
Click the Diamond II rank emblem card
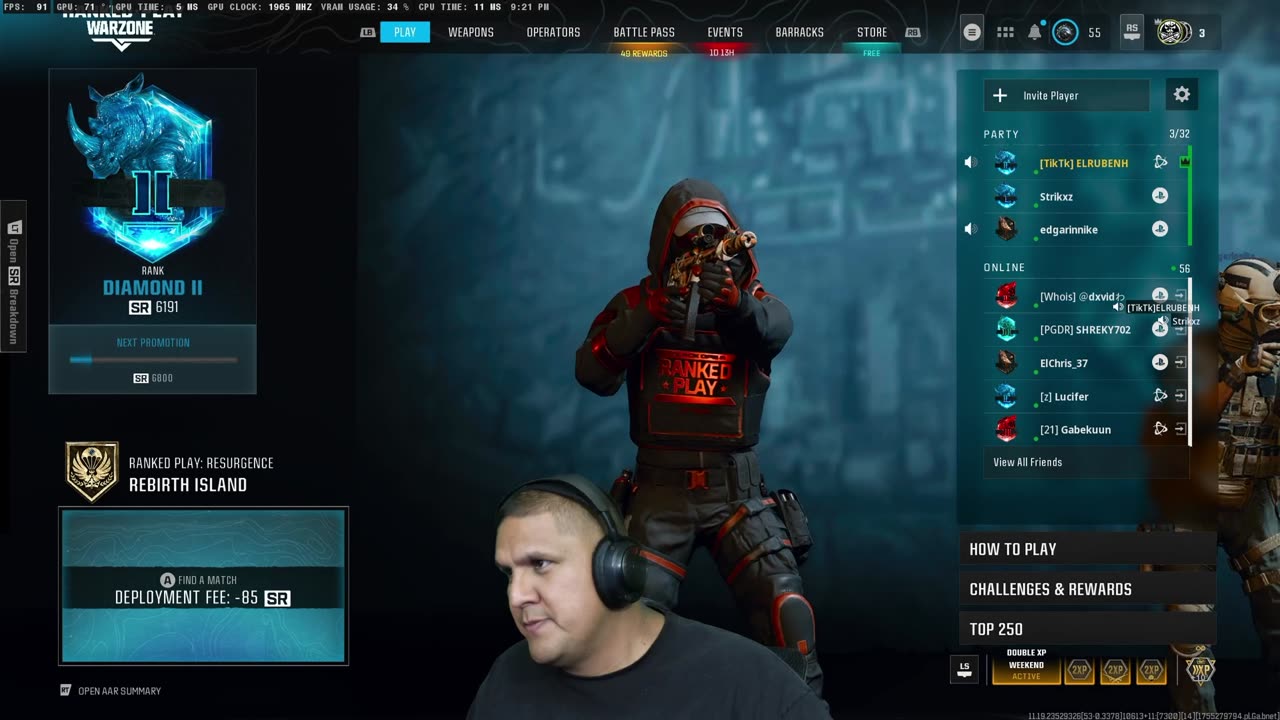(153, 196)
